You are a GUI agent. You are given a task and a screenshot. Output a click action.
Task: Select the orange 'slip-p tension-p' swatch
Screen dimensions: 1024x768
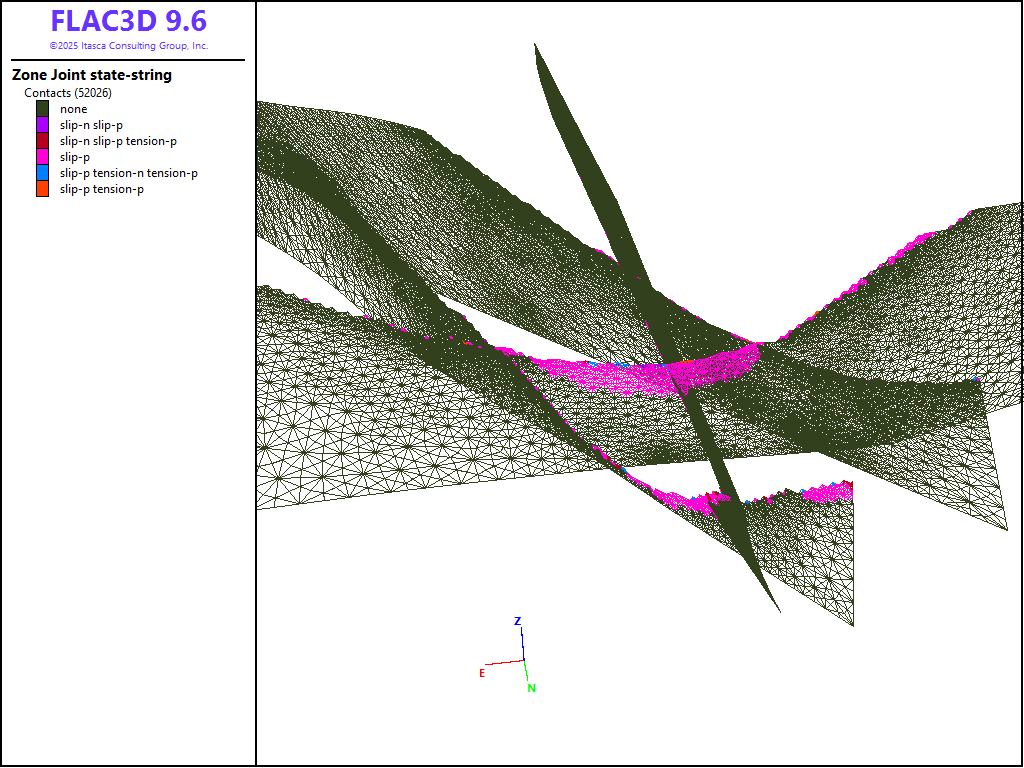(x=42, y=189)
